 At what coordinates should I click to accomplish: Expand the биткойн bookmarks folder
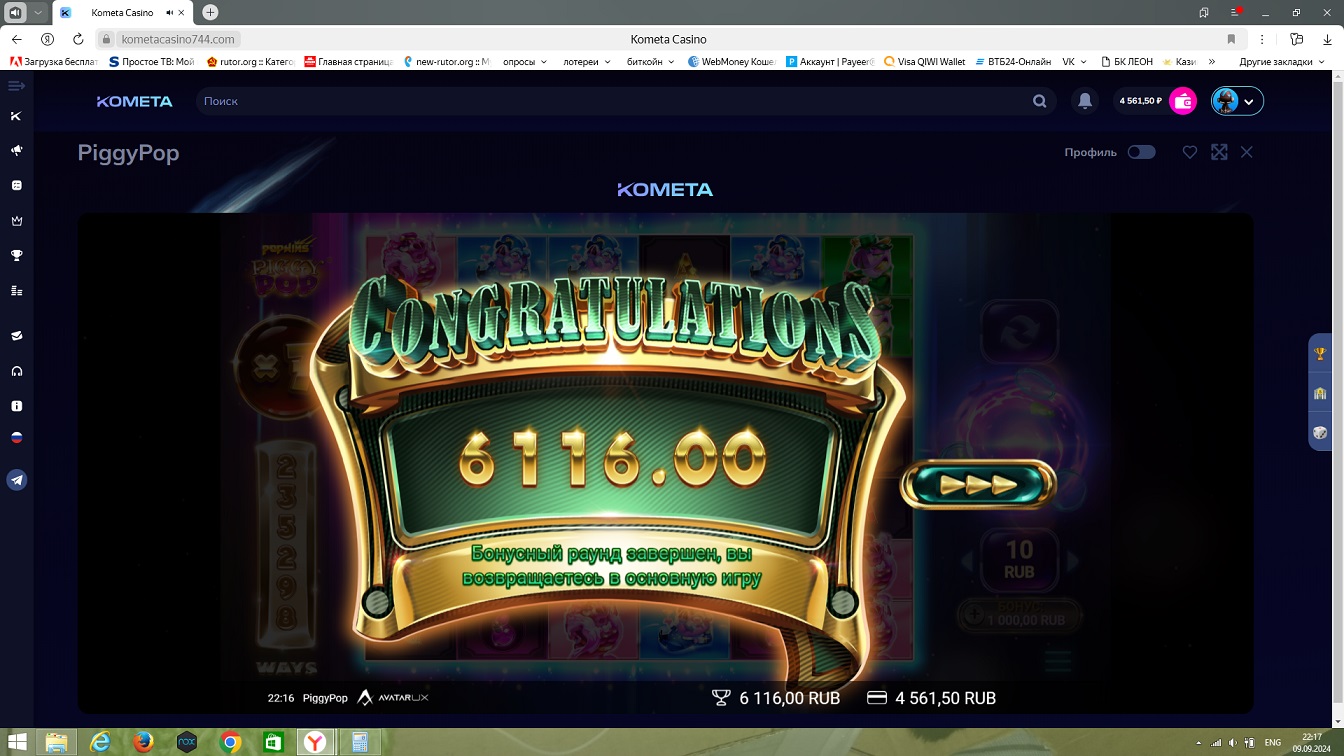[650, 61]
